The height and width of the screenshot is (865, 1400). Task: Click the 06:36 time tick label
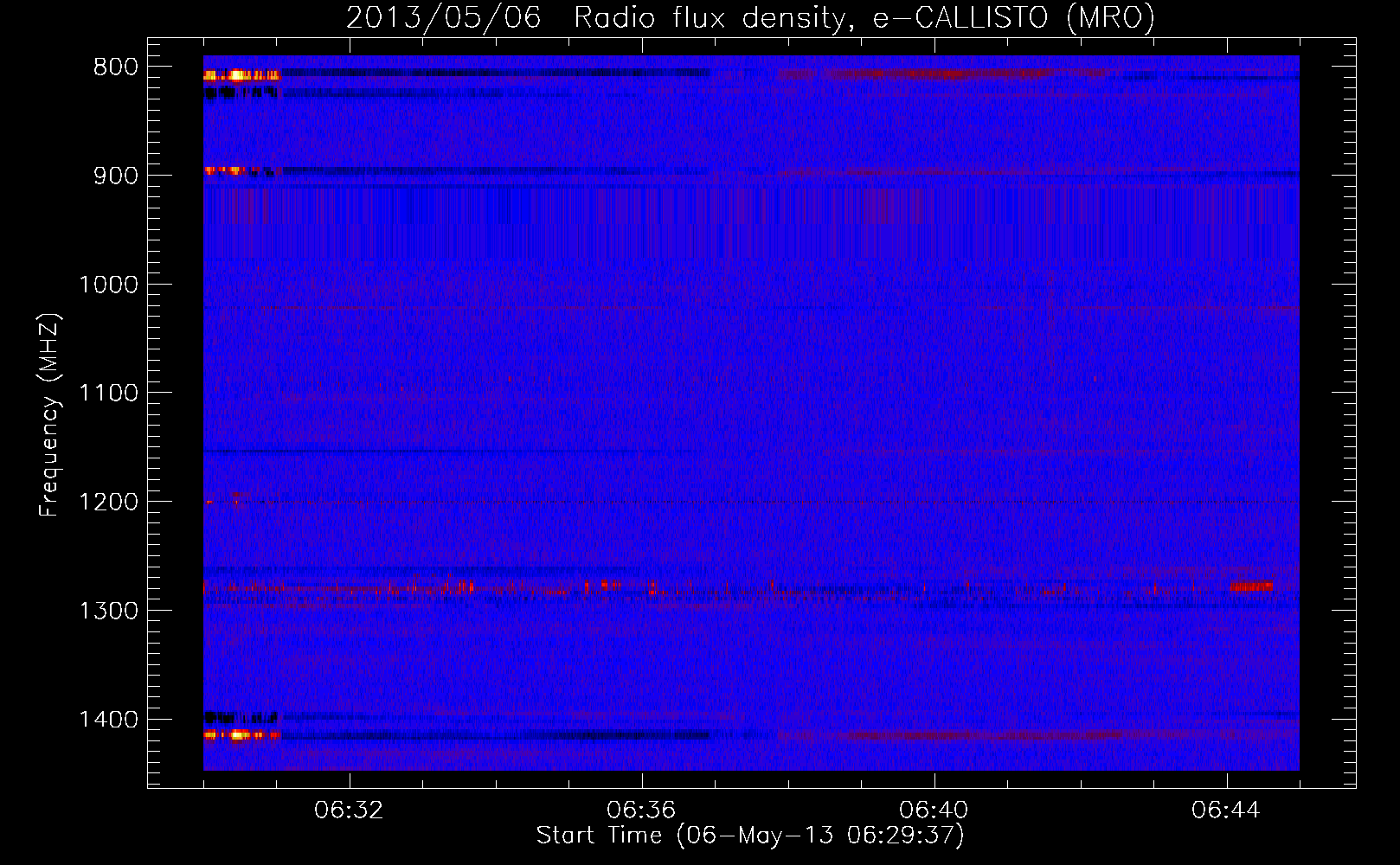click(x=641, y=811)
